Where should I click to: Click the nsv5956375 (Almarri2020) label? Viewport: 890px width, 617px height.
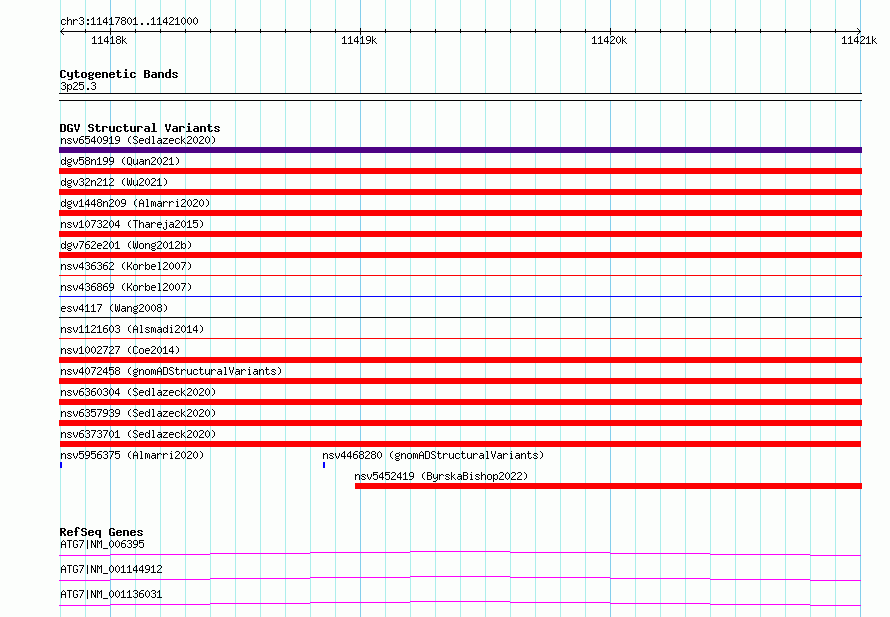(132, 455)
